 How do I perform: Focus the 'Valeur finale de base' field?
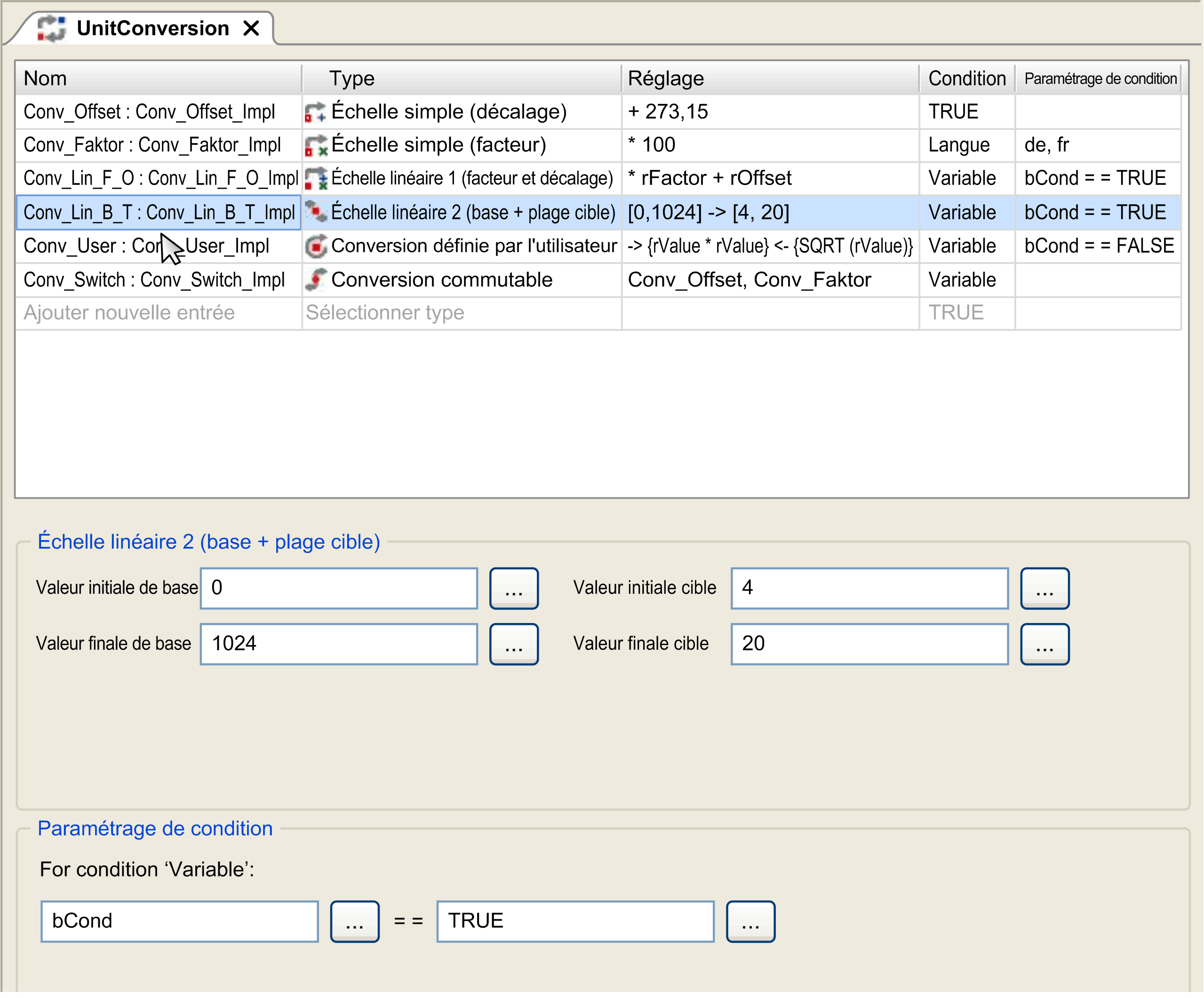coord(339,644)
